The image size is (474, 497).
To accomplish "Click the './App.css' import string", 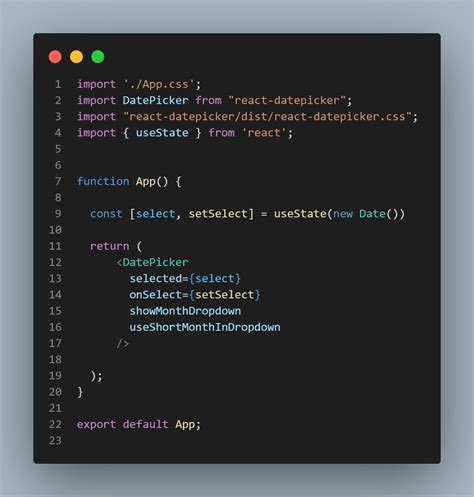I will click(159, 84).
